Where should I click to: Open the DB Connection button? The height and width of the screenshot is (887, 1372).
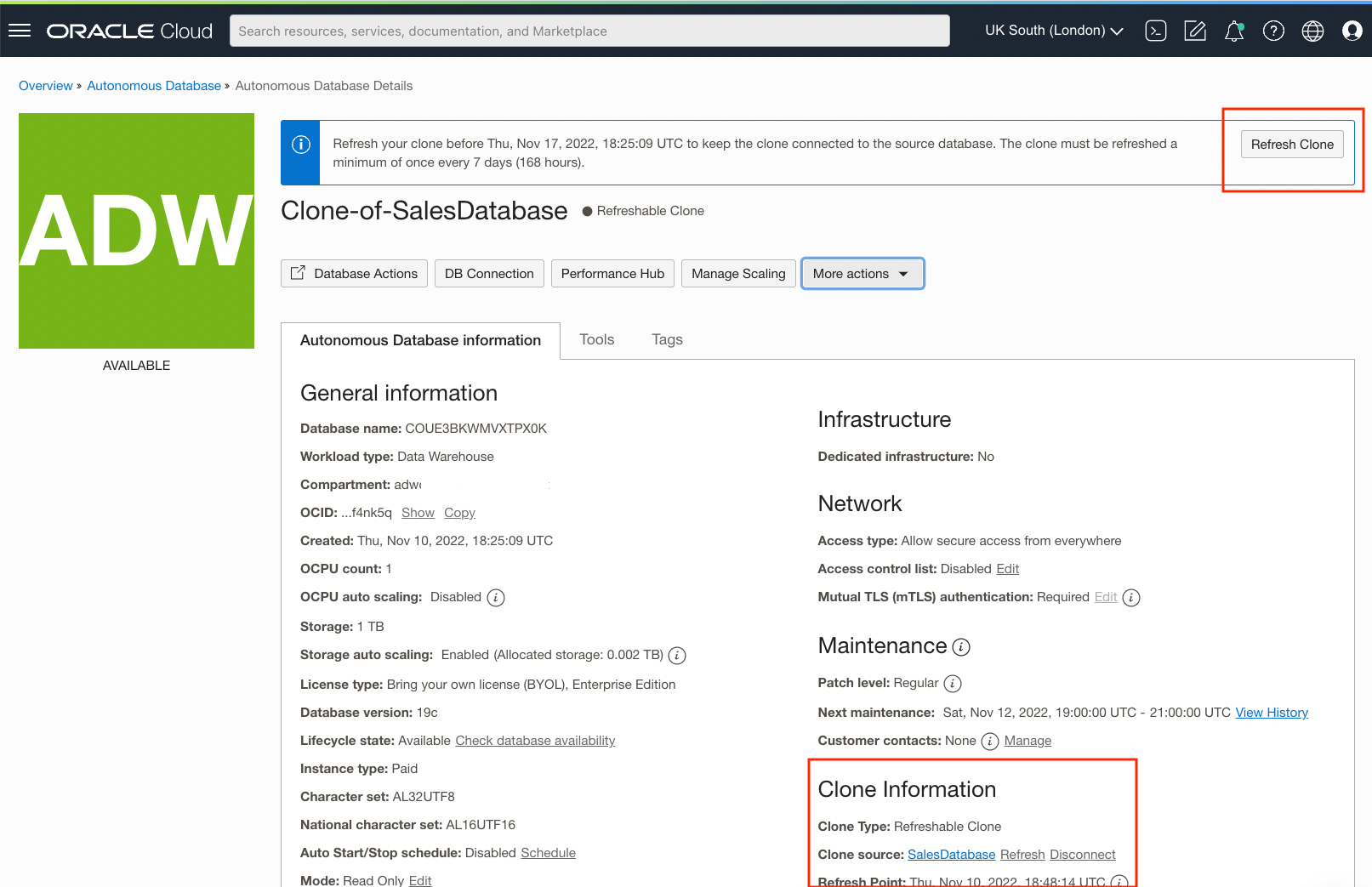click(x=489, y=274)
